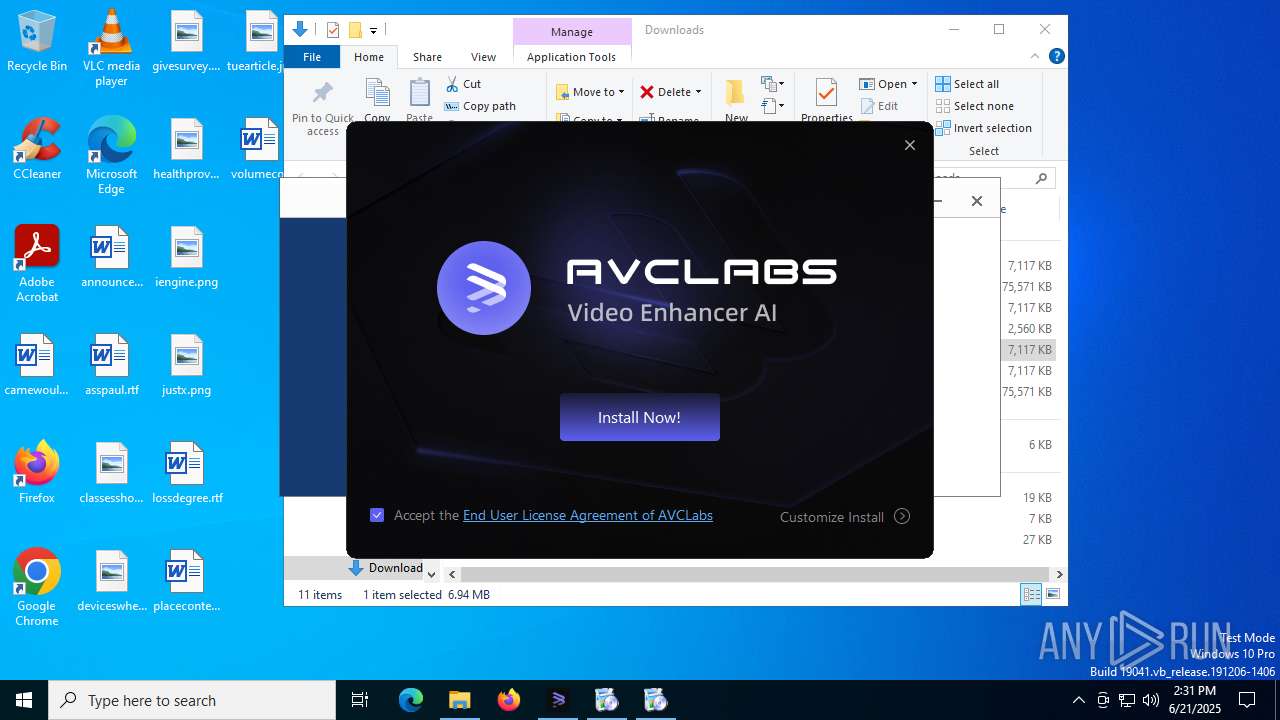Image resolution: width=1280 pixels, height=720 pixels.
Task: Open VLC media player desktop icon
Action: click(x=111, y=48)
